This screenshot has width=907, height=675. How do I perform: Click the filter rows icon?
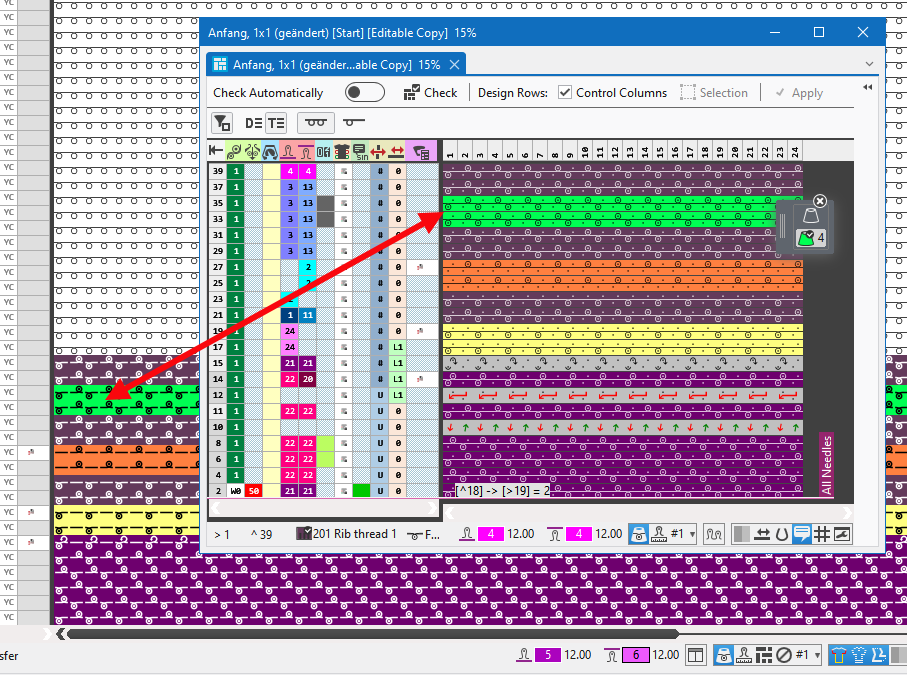coord(222,122)
